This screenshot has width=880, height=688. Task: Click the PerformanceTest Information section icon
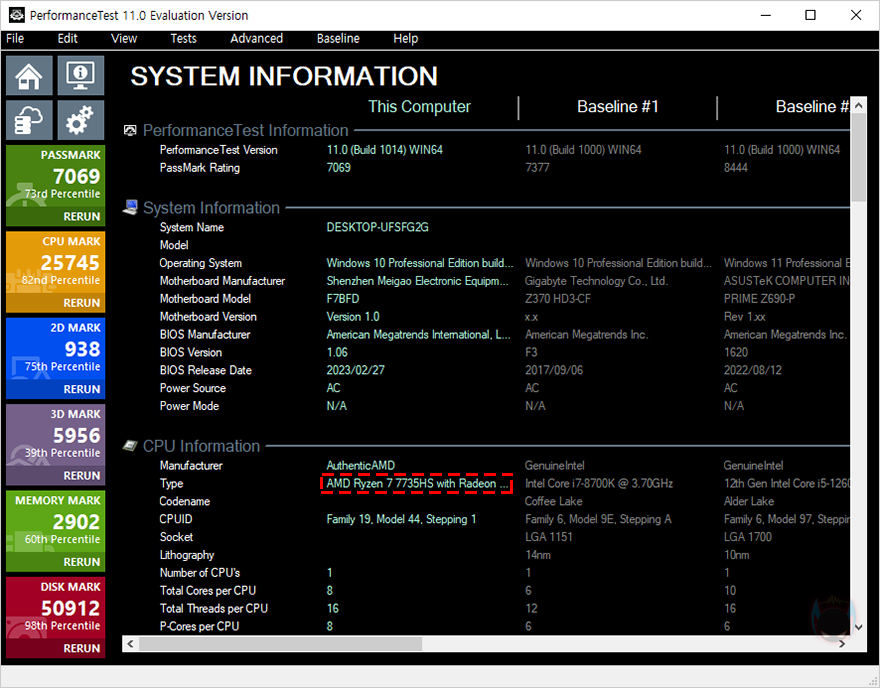tap(130, 131)
